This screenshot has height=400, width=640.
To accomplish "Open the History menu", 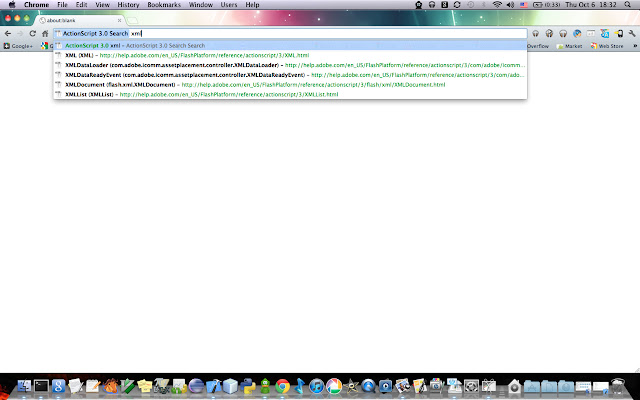I will click(x=128, y=5).
